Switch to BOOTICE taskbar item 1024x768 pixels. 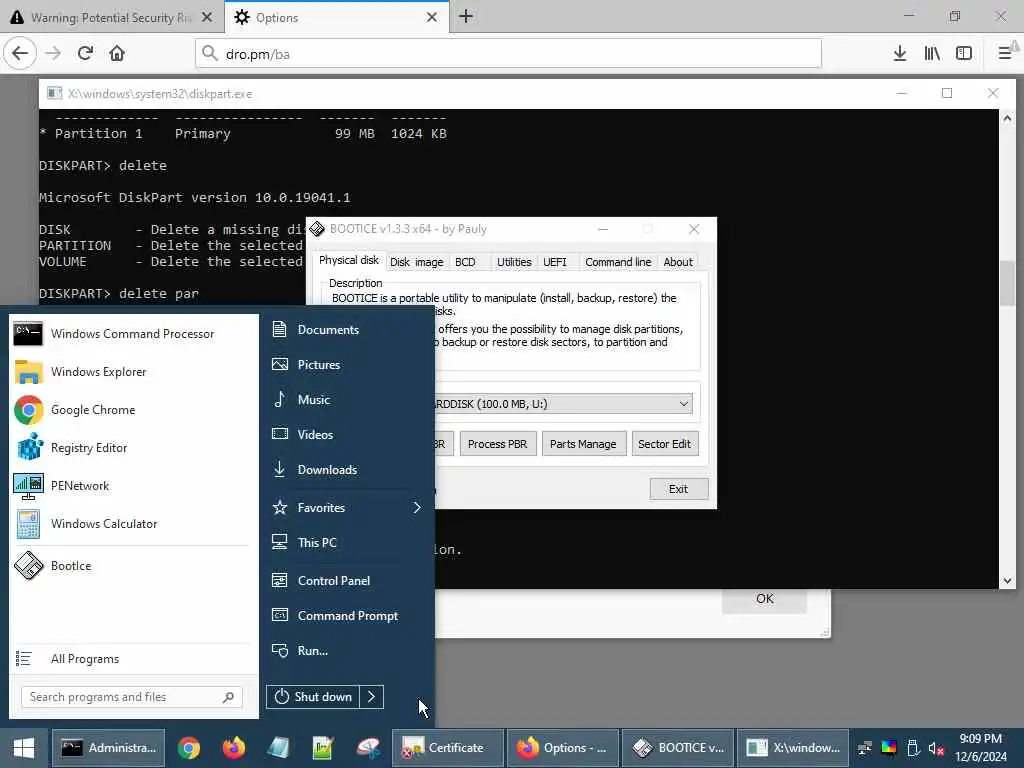[678, 748]
